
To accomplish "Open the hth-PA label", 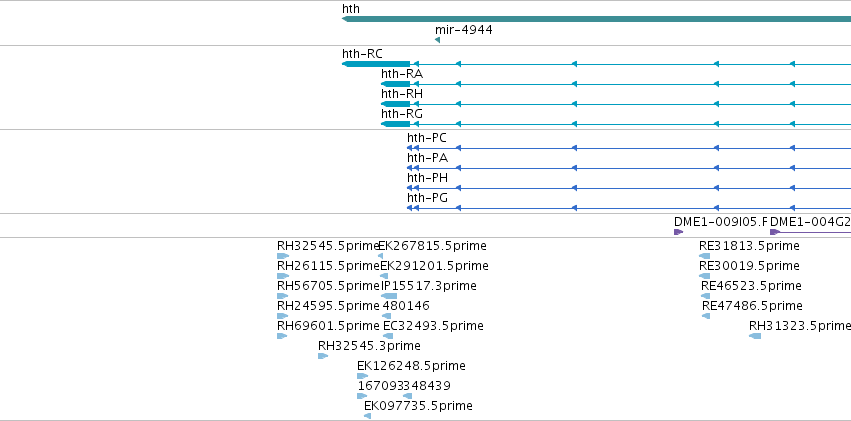I will (428, 158).
